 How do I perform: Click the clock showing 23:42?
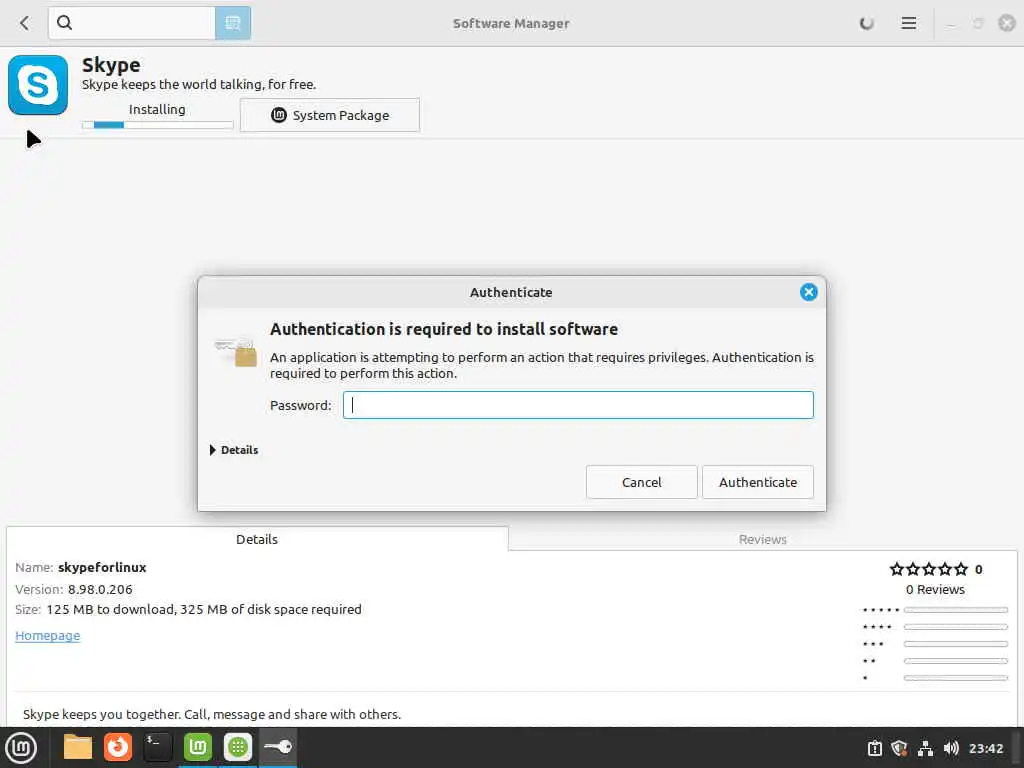(985, 748)
